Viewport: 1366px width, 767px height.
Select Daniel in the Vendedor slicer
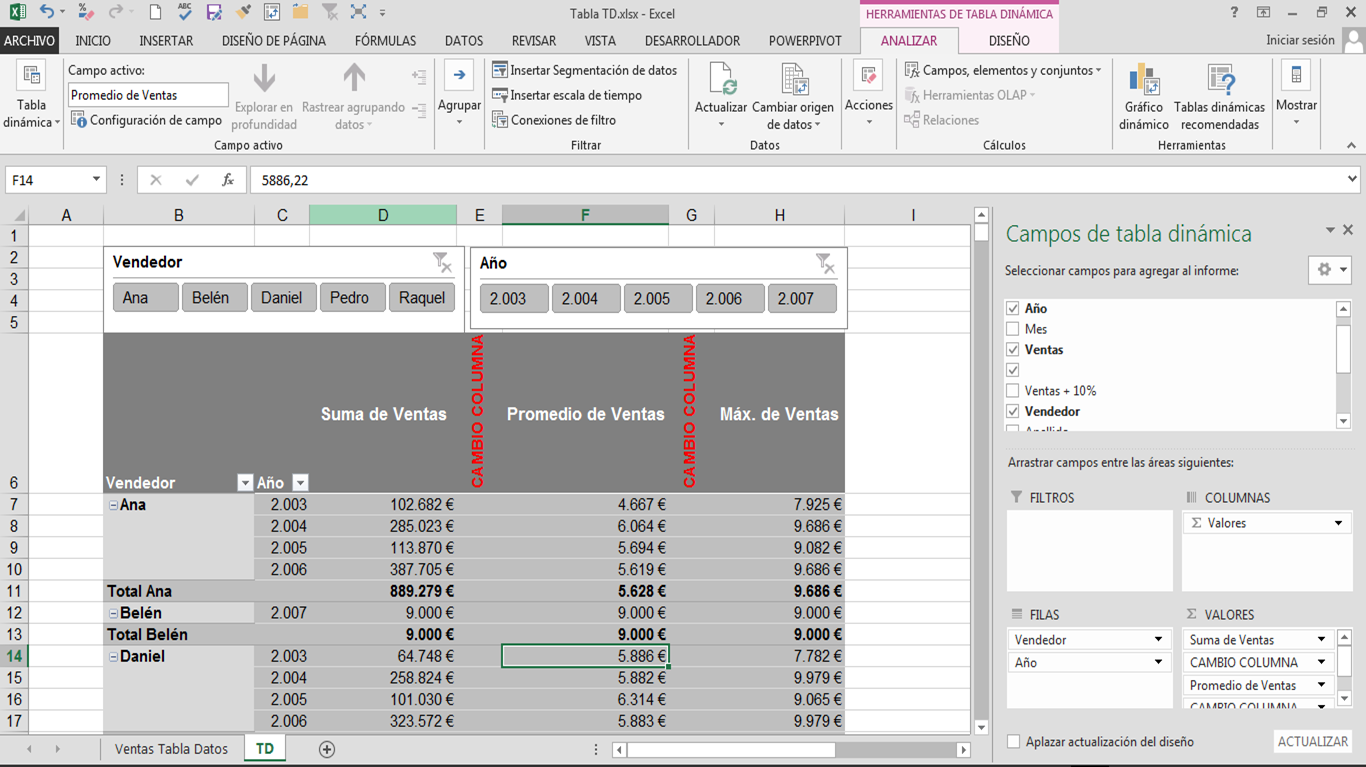click(x=282, y=298)
